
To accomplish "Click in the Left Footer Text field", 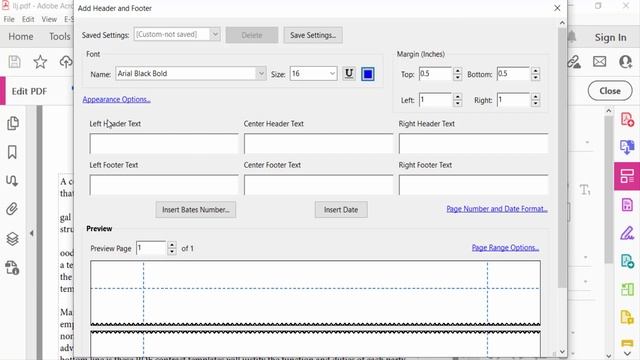I will [x=164, y=185].
